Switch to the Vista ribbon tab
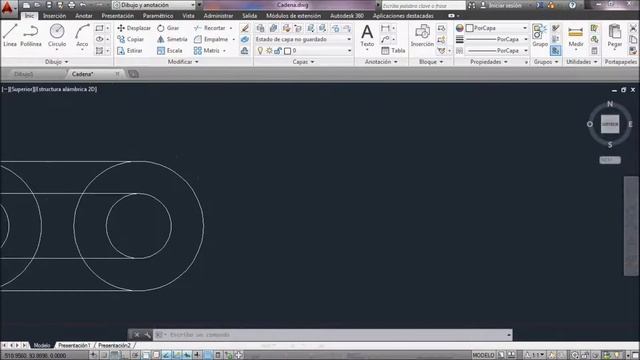The width and height of the screenshot is (640, 360). (188, 16)
